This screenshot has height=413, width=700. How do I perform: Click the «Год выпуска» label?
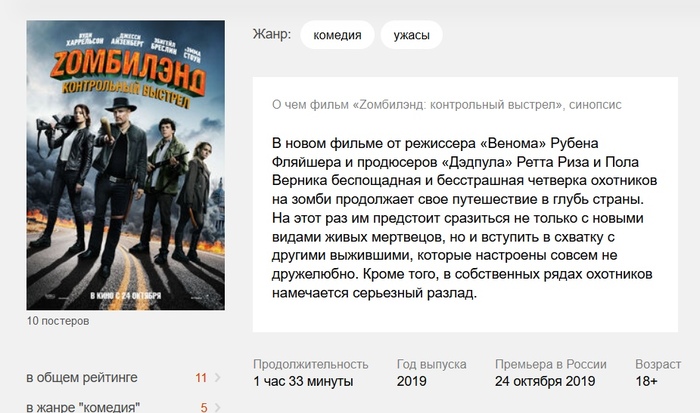431,364
